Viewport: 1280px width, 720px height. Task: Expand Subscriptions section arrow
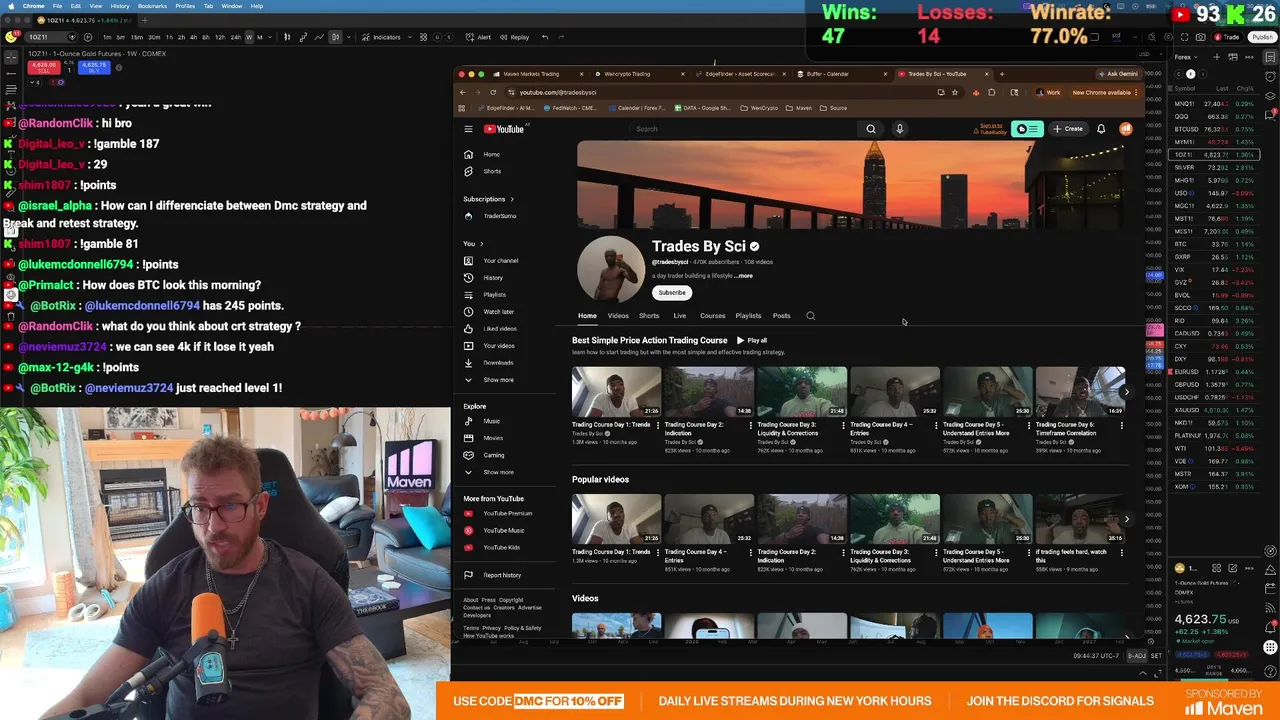coord(512,199)
